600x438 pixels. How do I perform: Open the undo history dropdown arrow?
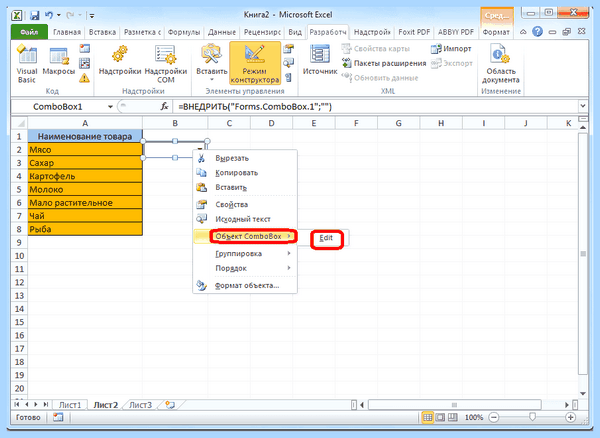pos(59,15)
